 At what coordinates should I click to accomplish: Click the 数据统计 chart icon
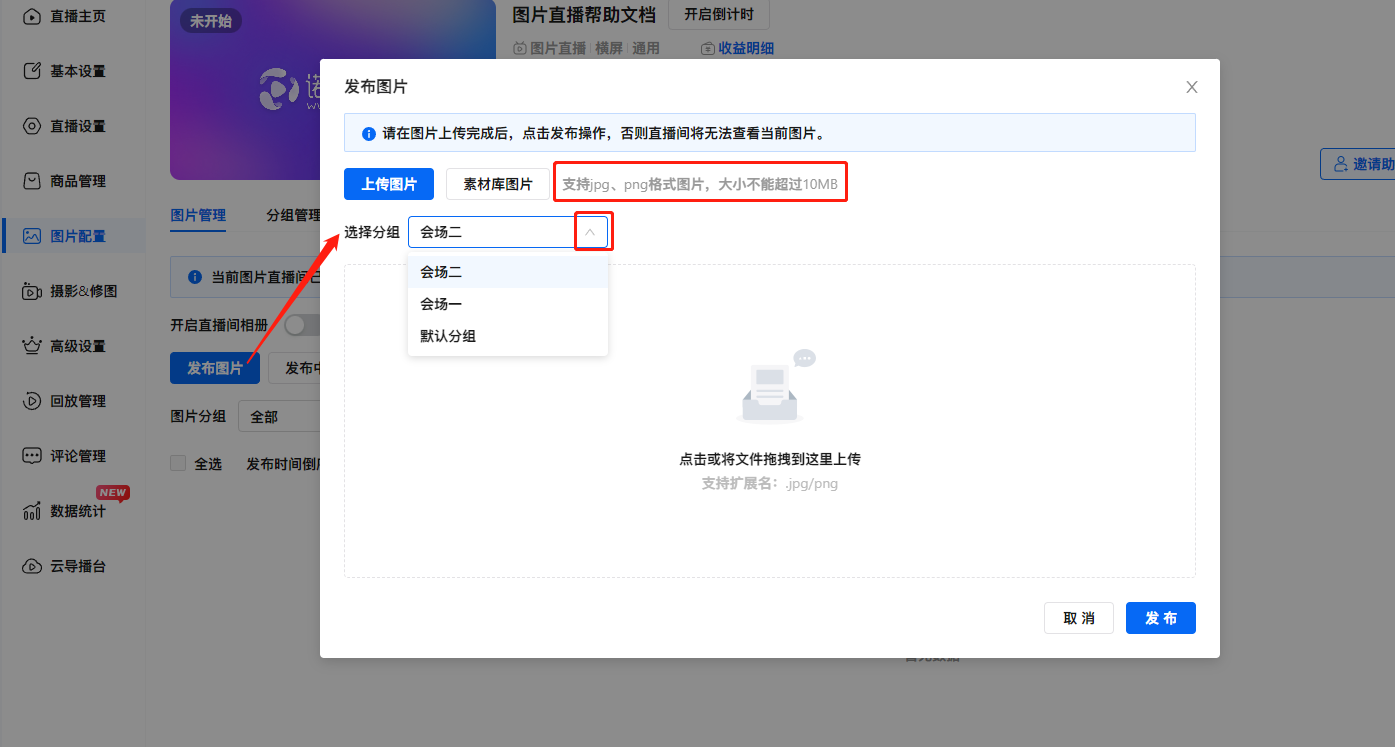click(x=32, y=511)
